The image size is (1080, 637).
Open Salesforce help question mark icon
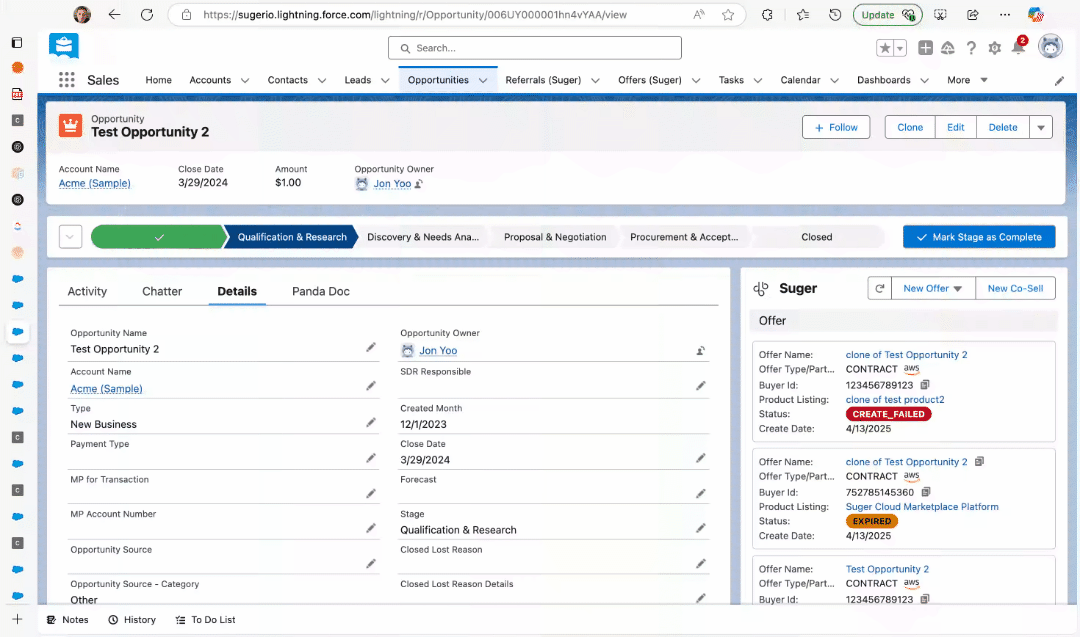[971, 48]
